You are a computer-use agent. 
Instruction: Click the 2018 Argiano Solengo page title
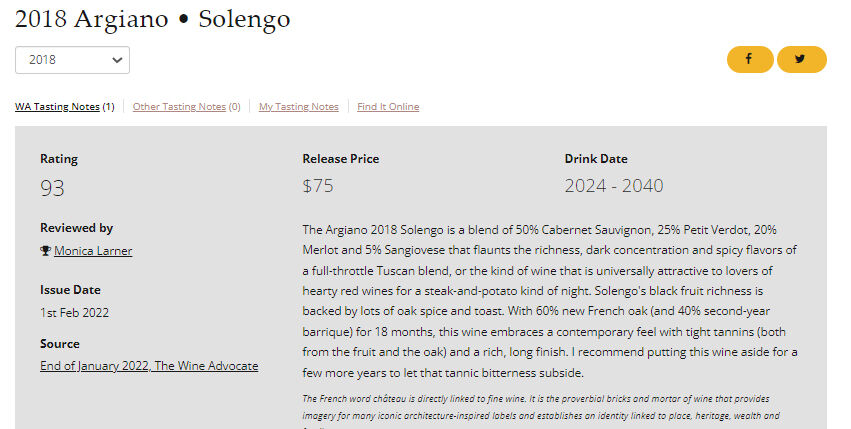152,19
